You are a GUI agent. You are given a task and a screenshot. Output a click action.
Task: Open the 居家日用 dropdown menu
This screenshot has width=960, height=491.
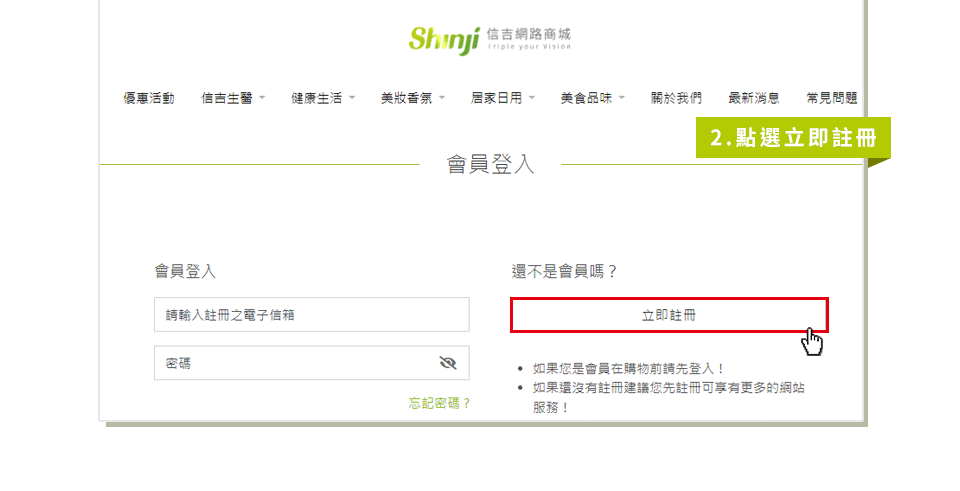click(x=502, y=98)
